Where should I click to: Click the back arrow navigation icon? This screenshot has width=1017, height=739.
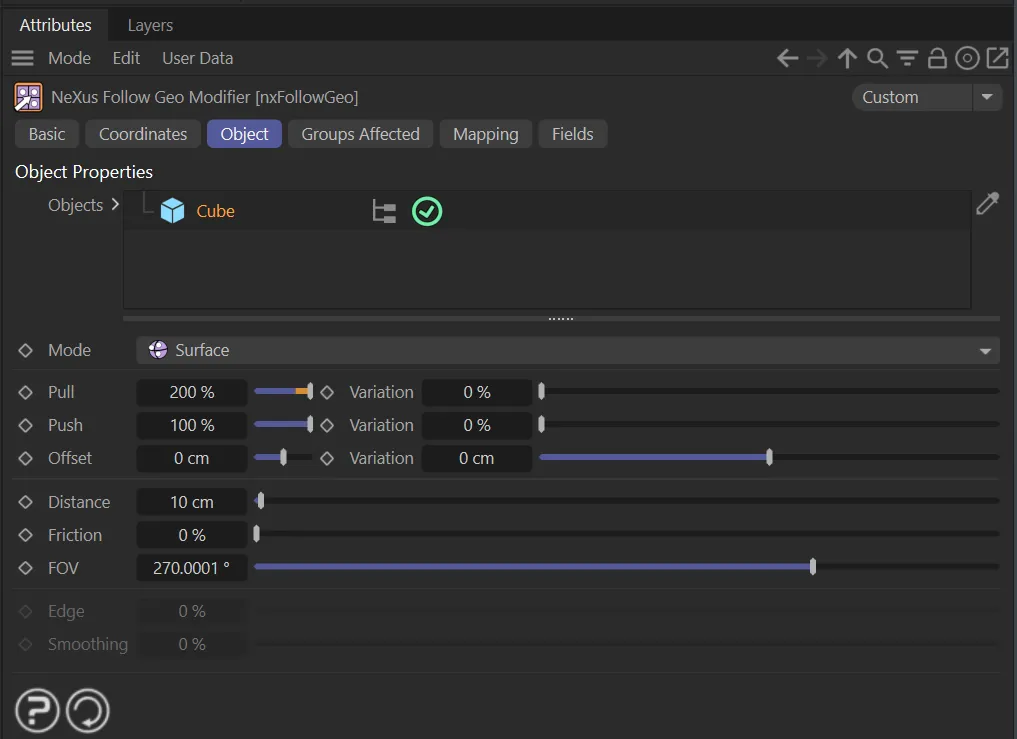coord(788,59)
